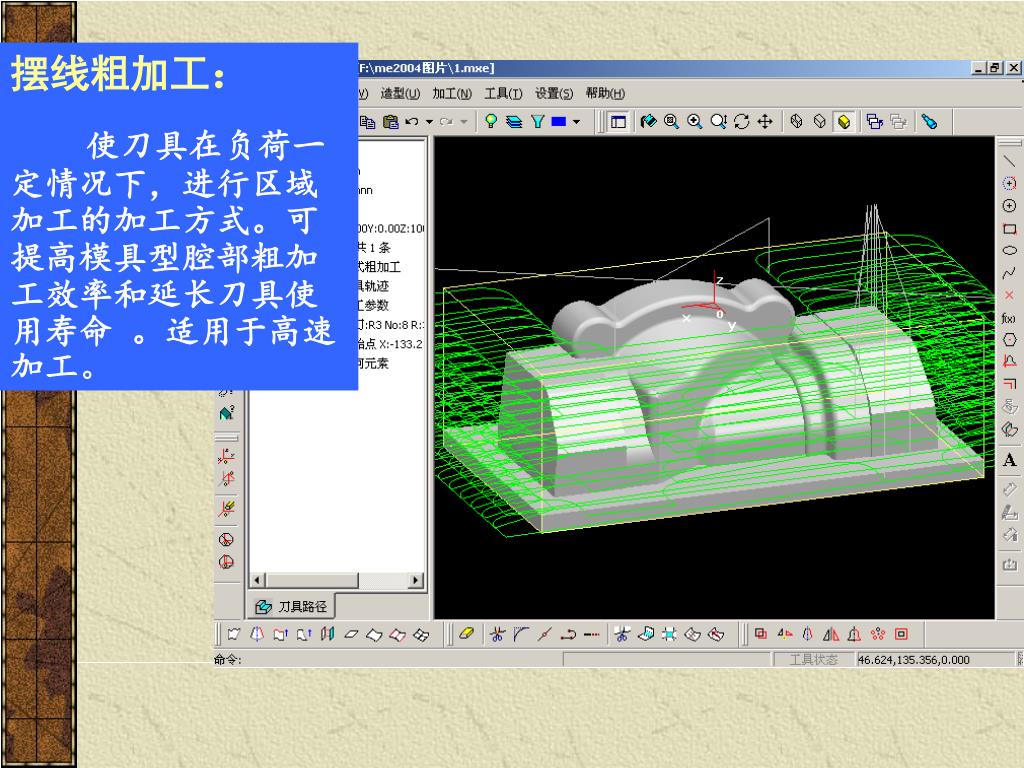Click the dynamic zoom magnifier icon
Screen dimensions: 1024x768
coord(718,121)
